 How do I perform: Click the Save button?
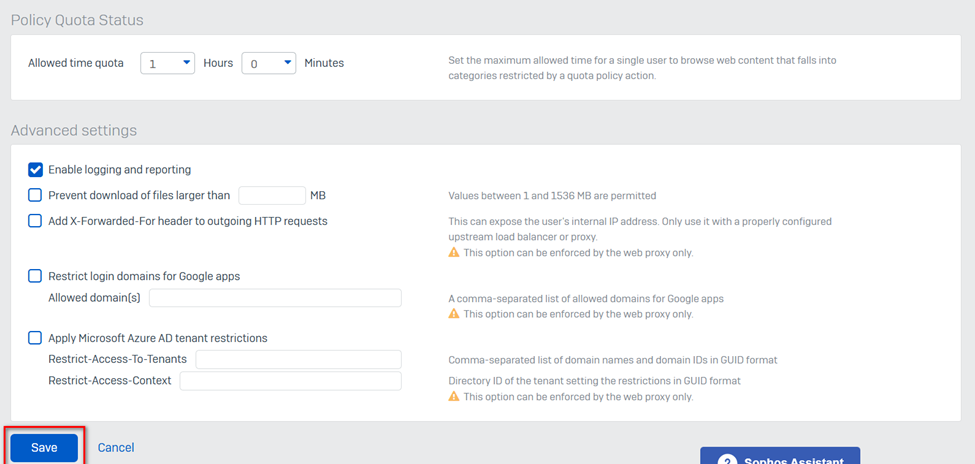point(44,448)
